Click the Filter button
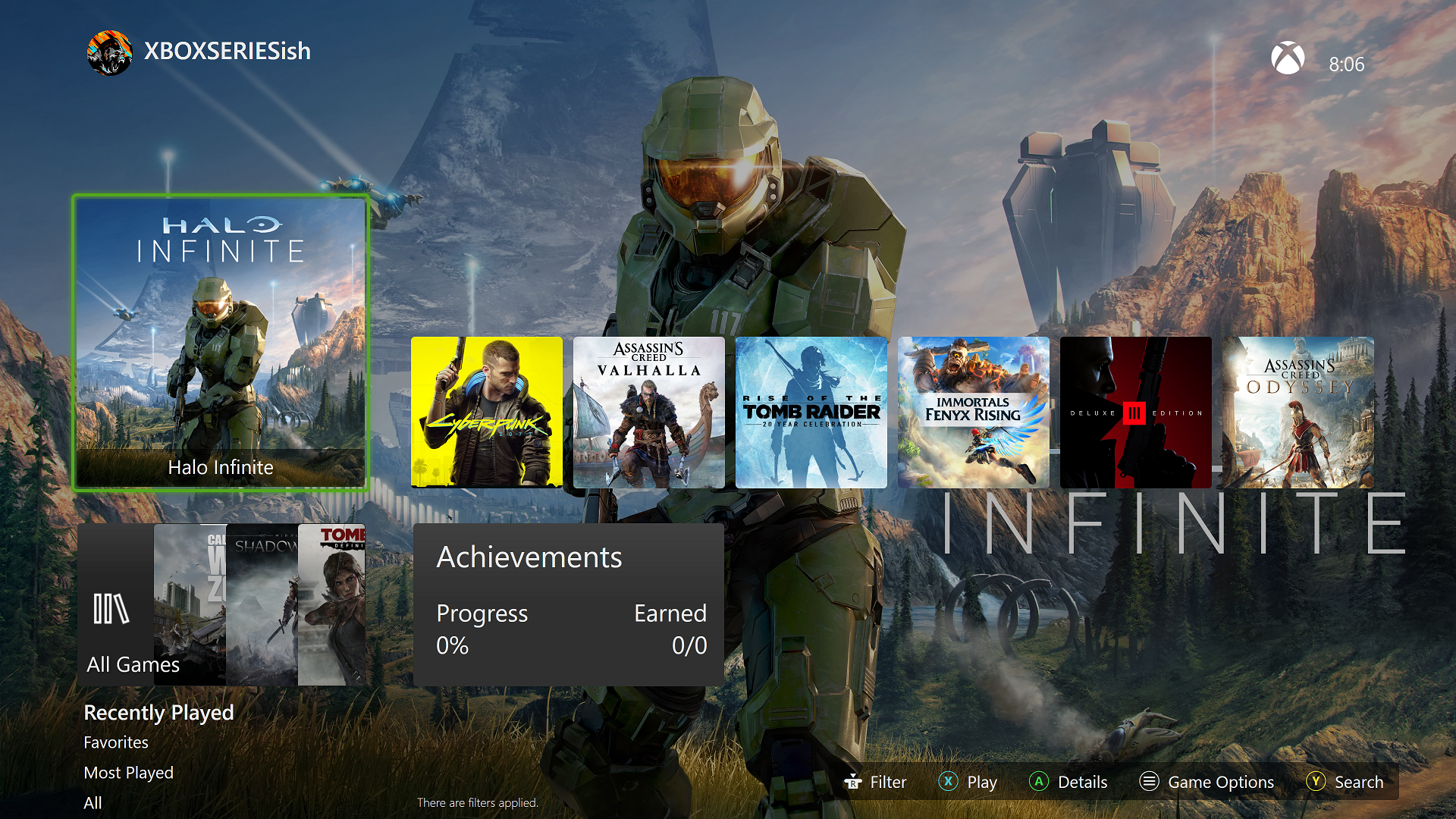 [875, 782]
